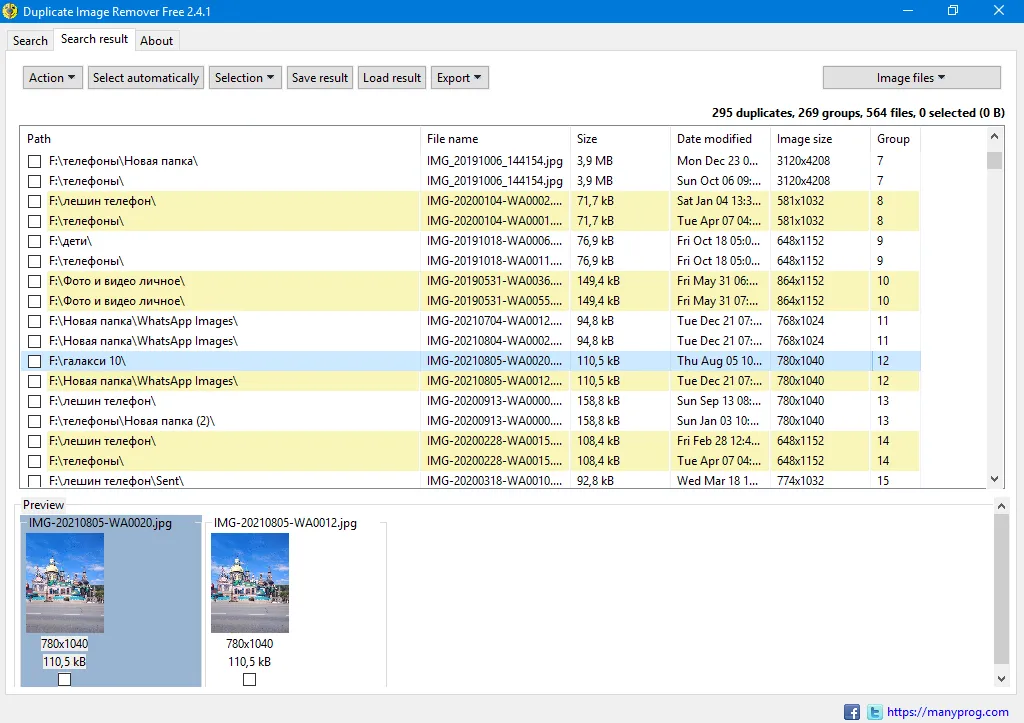Image resolution: width=1024 pixels, height=723 pixels.
Task: Click the Facebook icon in the footer
Action: pyautogui.click(x=852, y=712)
